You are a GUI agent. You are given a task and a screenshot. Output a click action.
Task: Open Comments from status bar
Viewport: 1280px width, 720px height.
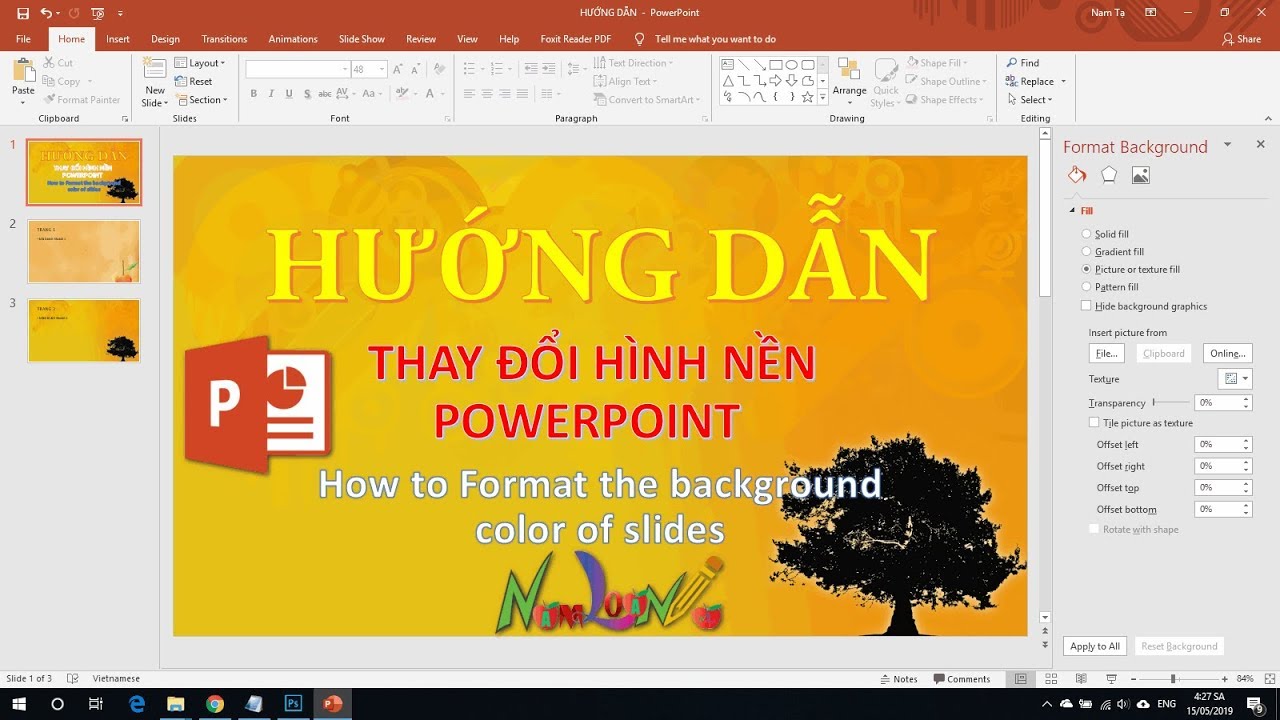(x=961, y=679)
